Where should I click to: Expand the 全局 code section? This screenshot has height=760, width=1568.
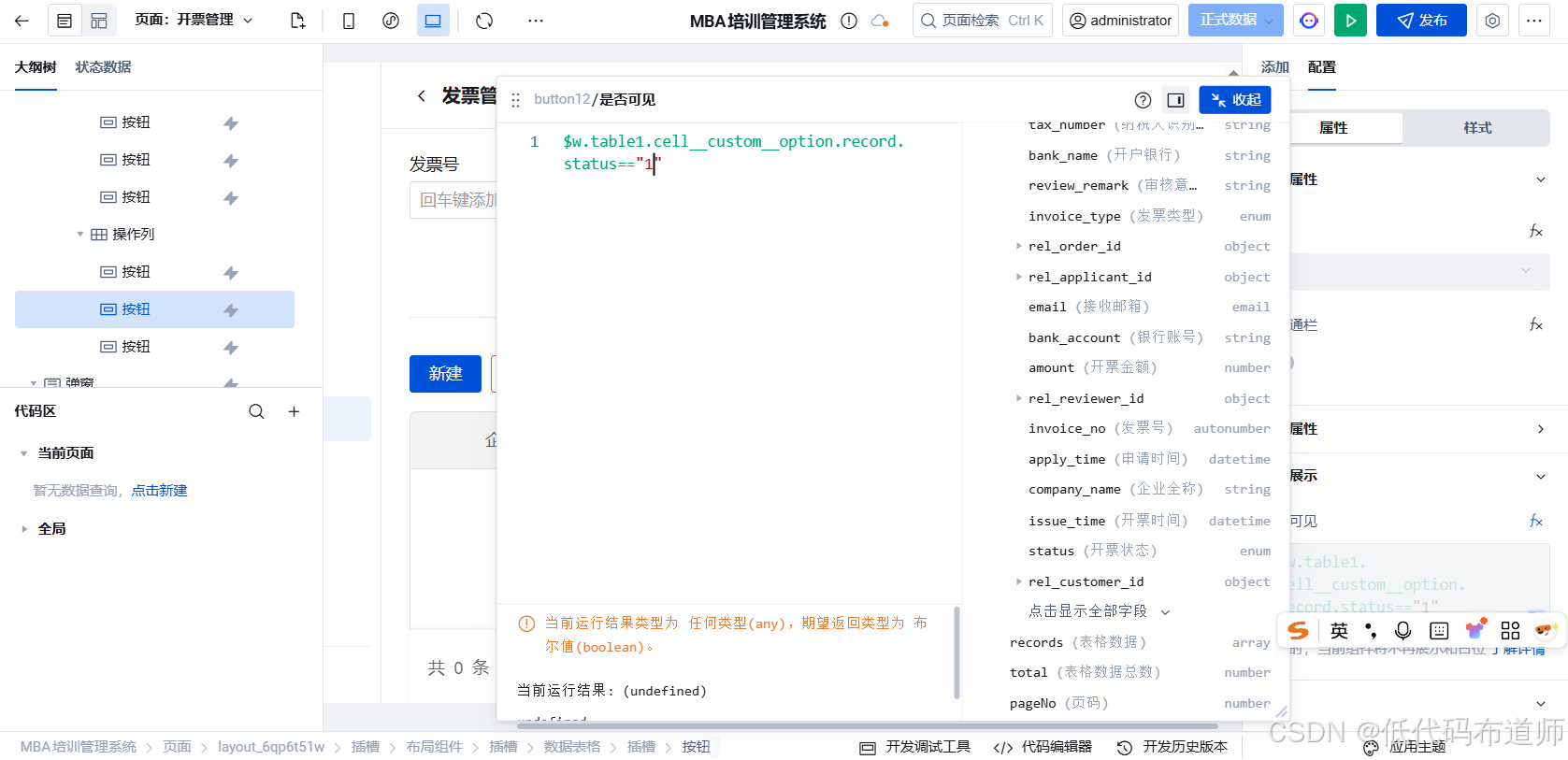[23, 529]
